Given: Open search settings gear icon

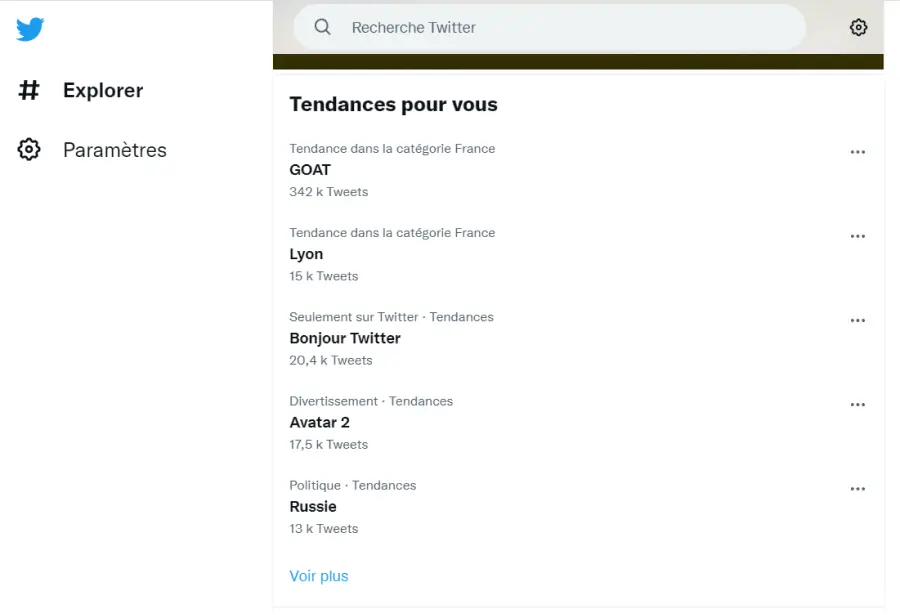Looking at the screenshot, I should click(858, 27).
